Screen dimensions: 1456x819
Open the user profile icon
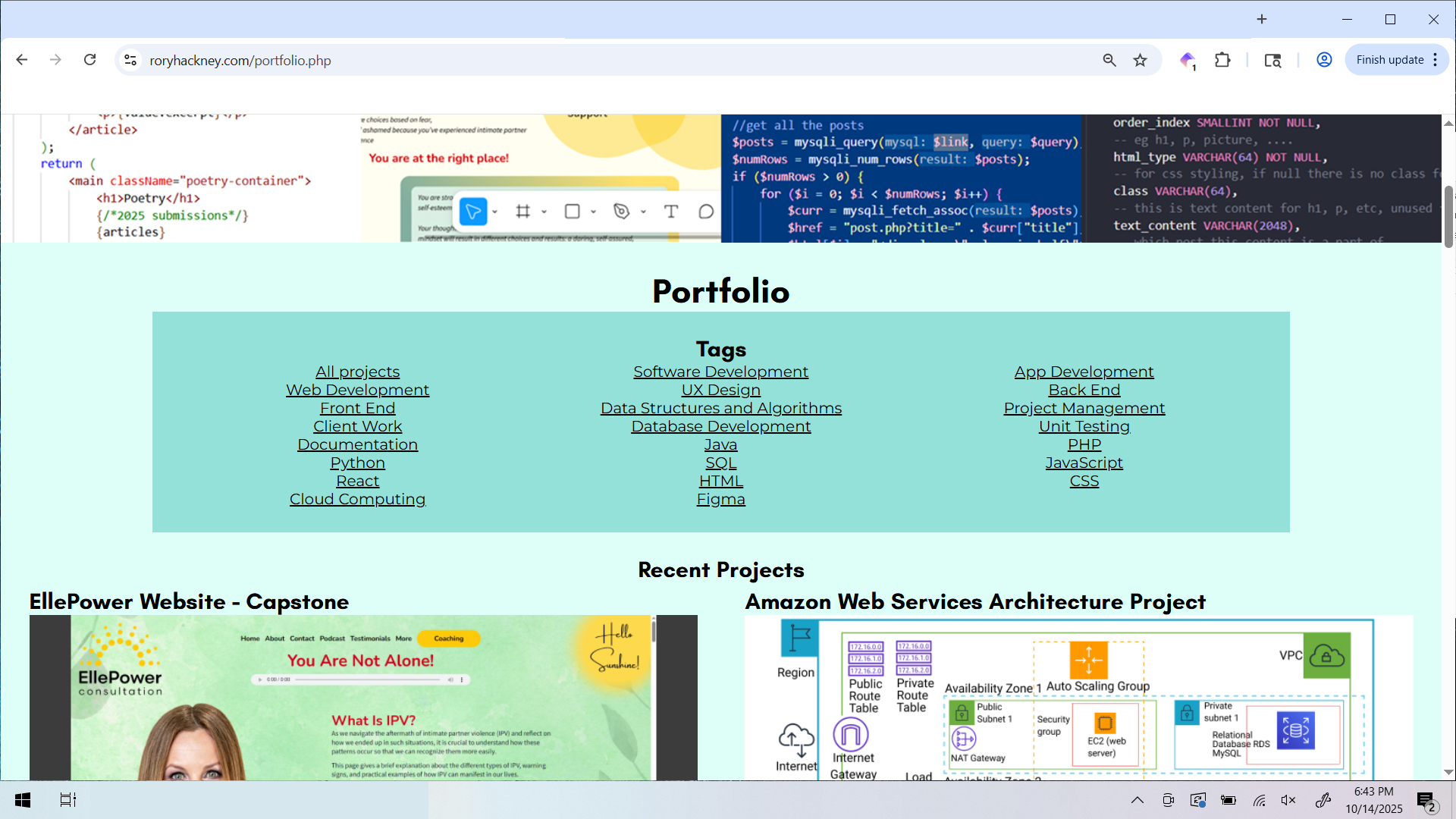coord(1324,60)
